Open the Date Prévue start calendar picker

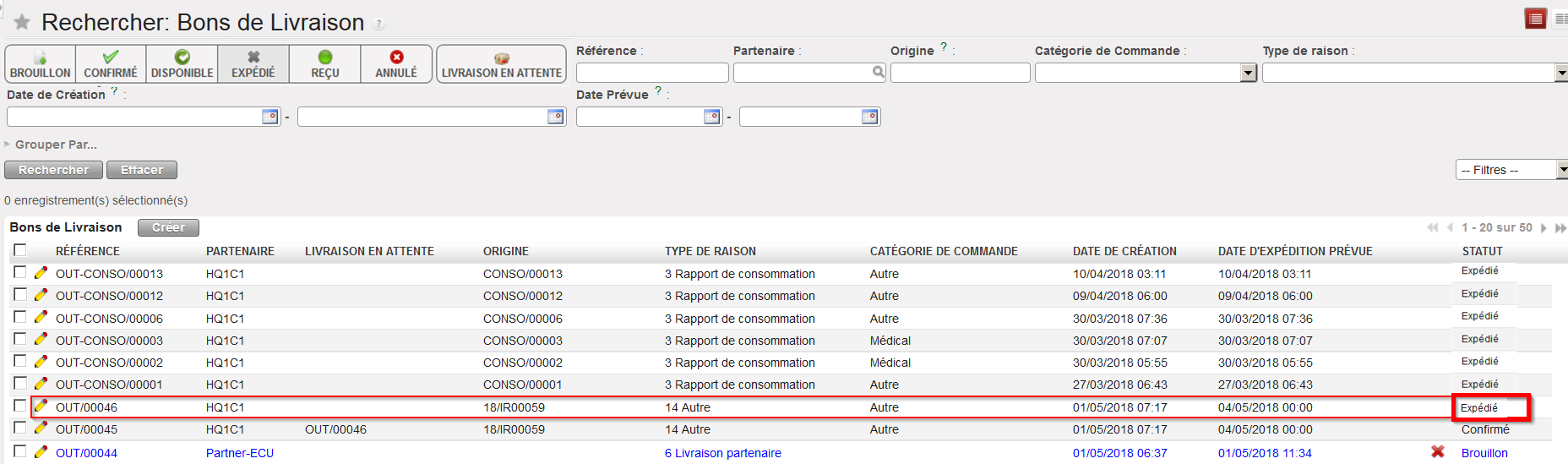point(712,117)
